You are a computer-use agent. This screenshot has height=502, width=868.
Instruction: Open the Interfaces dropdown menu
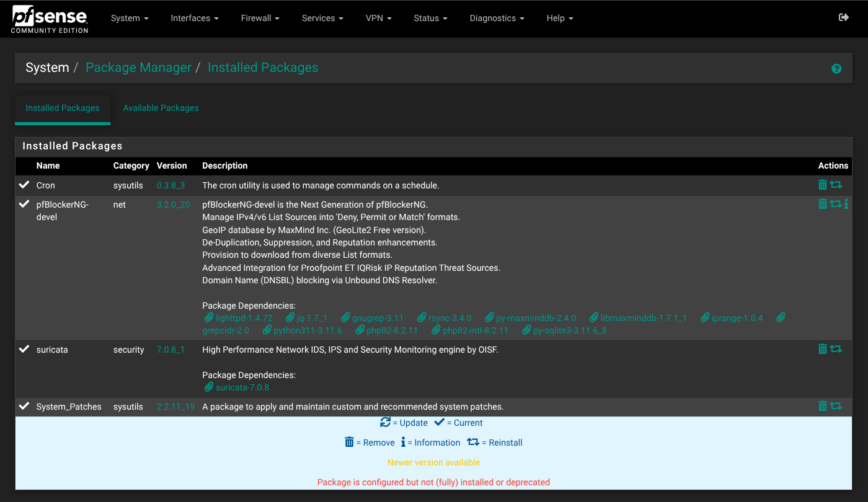click(194, 18)
